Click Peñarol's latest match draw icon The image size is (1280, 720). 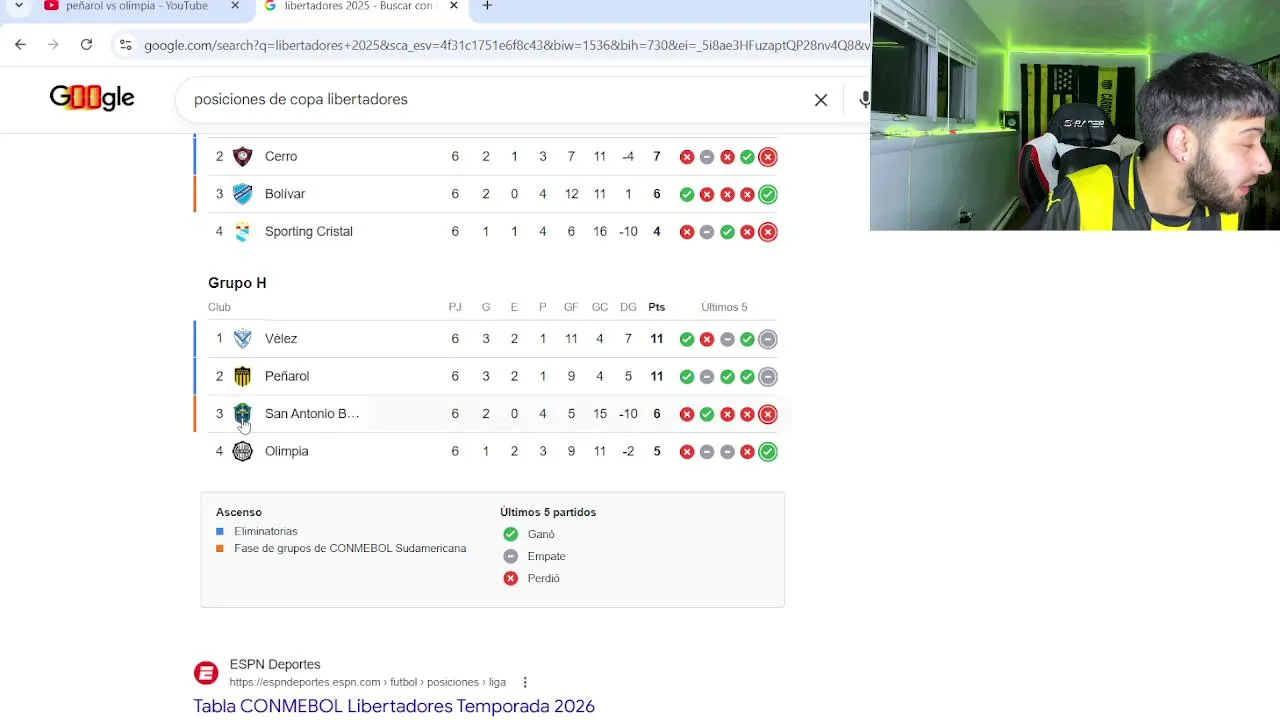(x=768, y=377)
